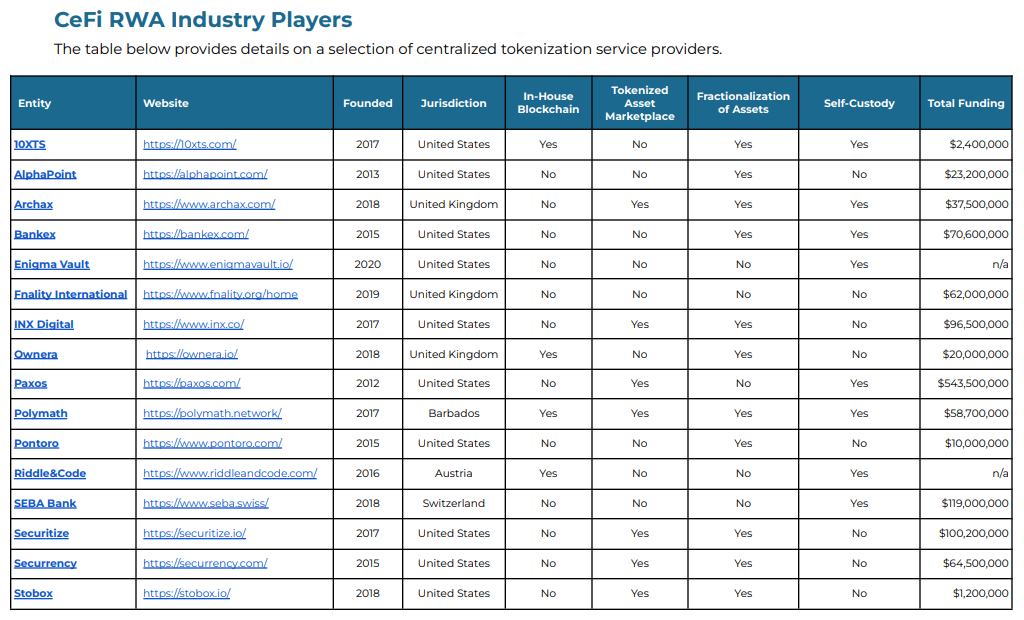This screenshot has height=620, width=1024.
Task: Select the $96,500,000 funding cell
Action: point(967,325)
